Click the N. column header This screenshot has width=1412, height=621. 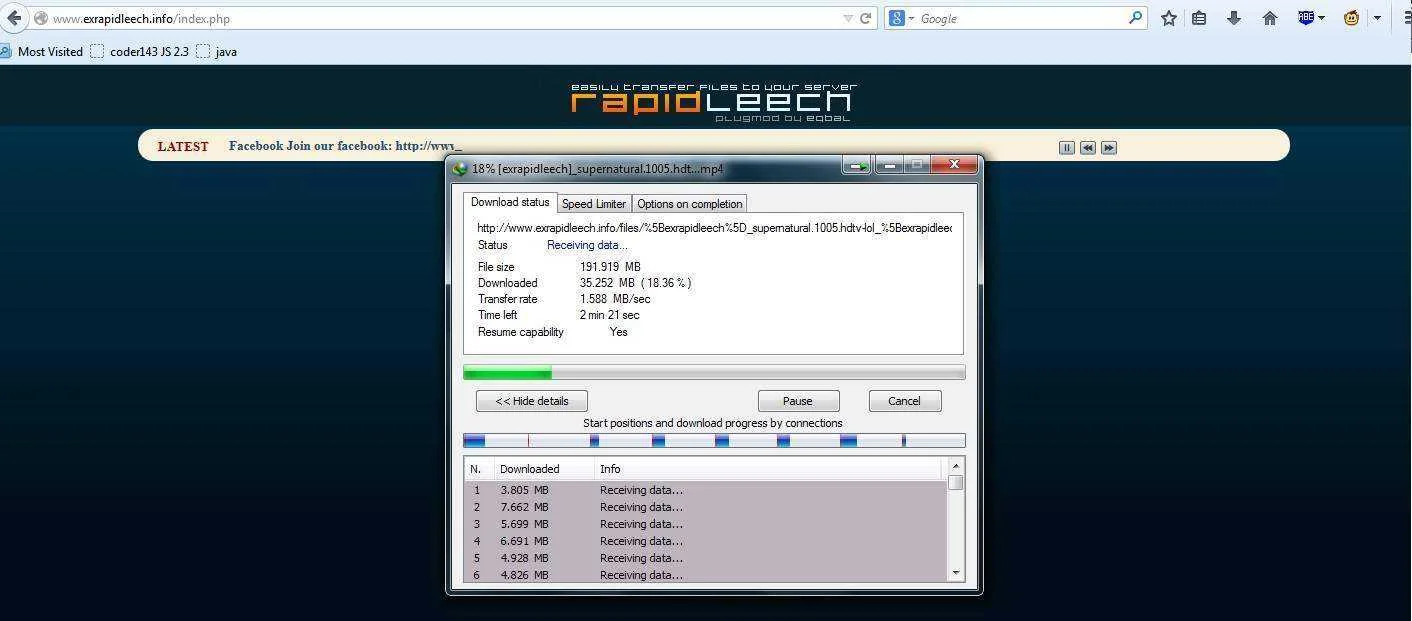click(x=479, y=469)
